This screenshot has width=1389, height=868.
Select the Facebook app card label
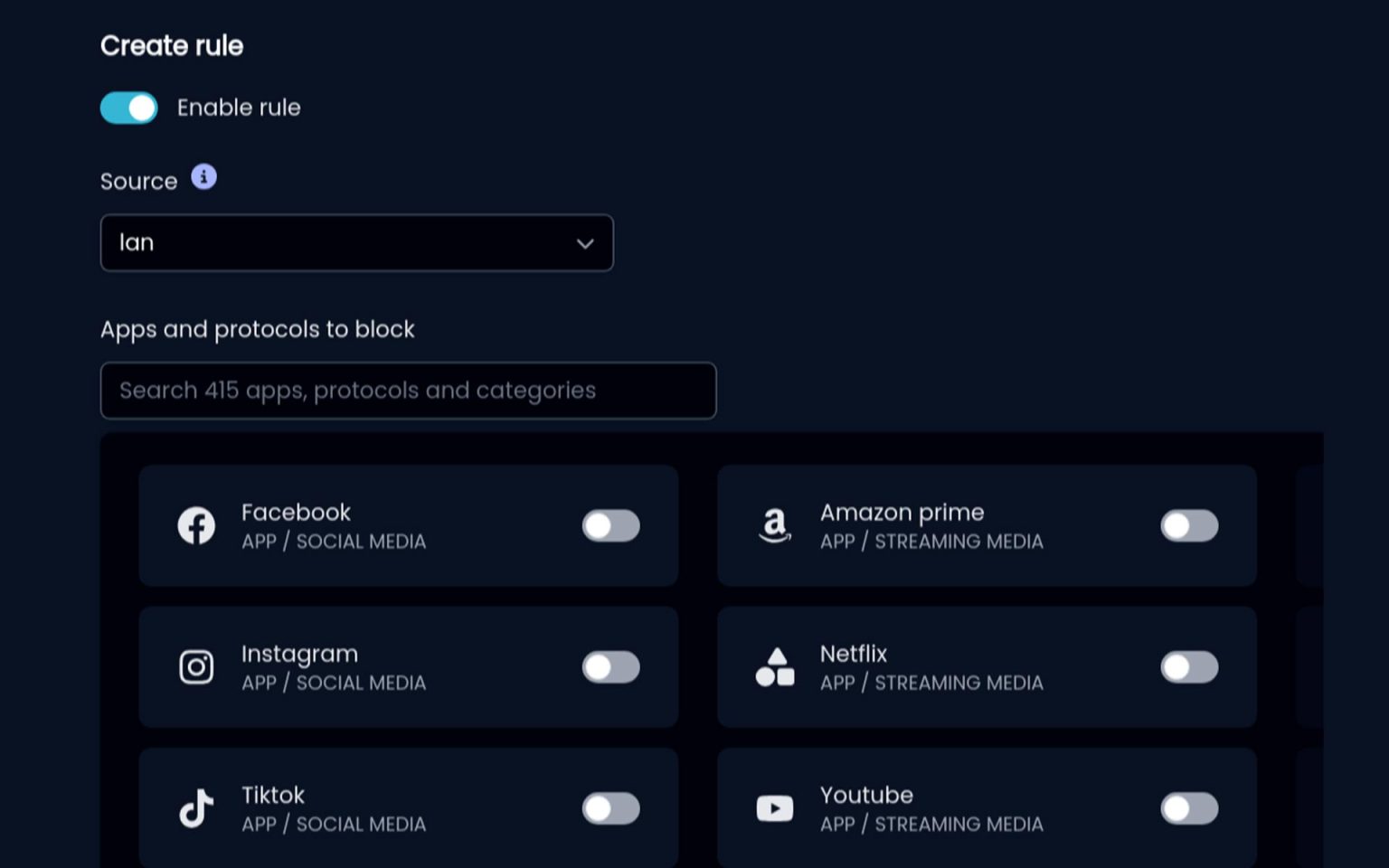pos(296,512)
